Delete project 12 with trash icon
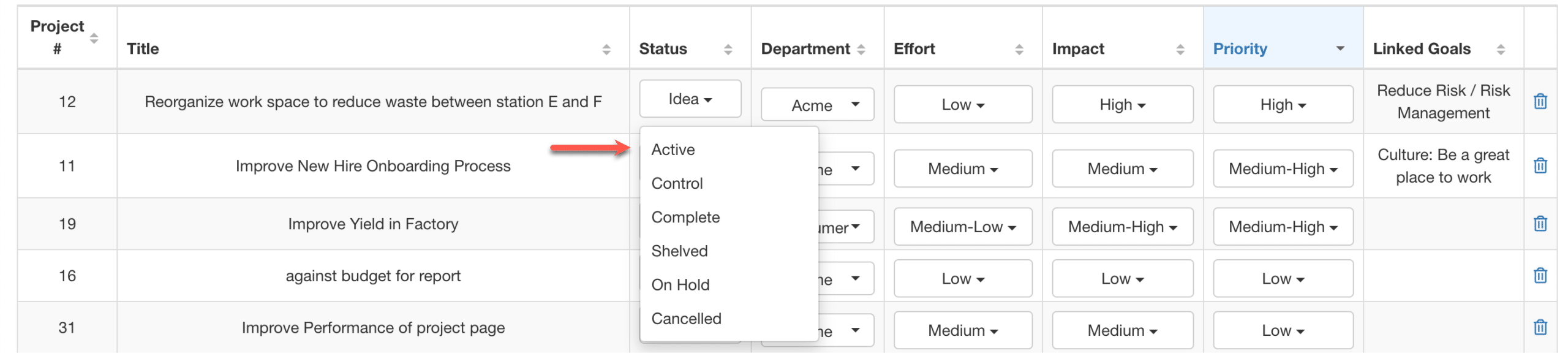 point(1539,101)
